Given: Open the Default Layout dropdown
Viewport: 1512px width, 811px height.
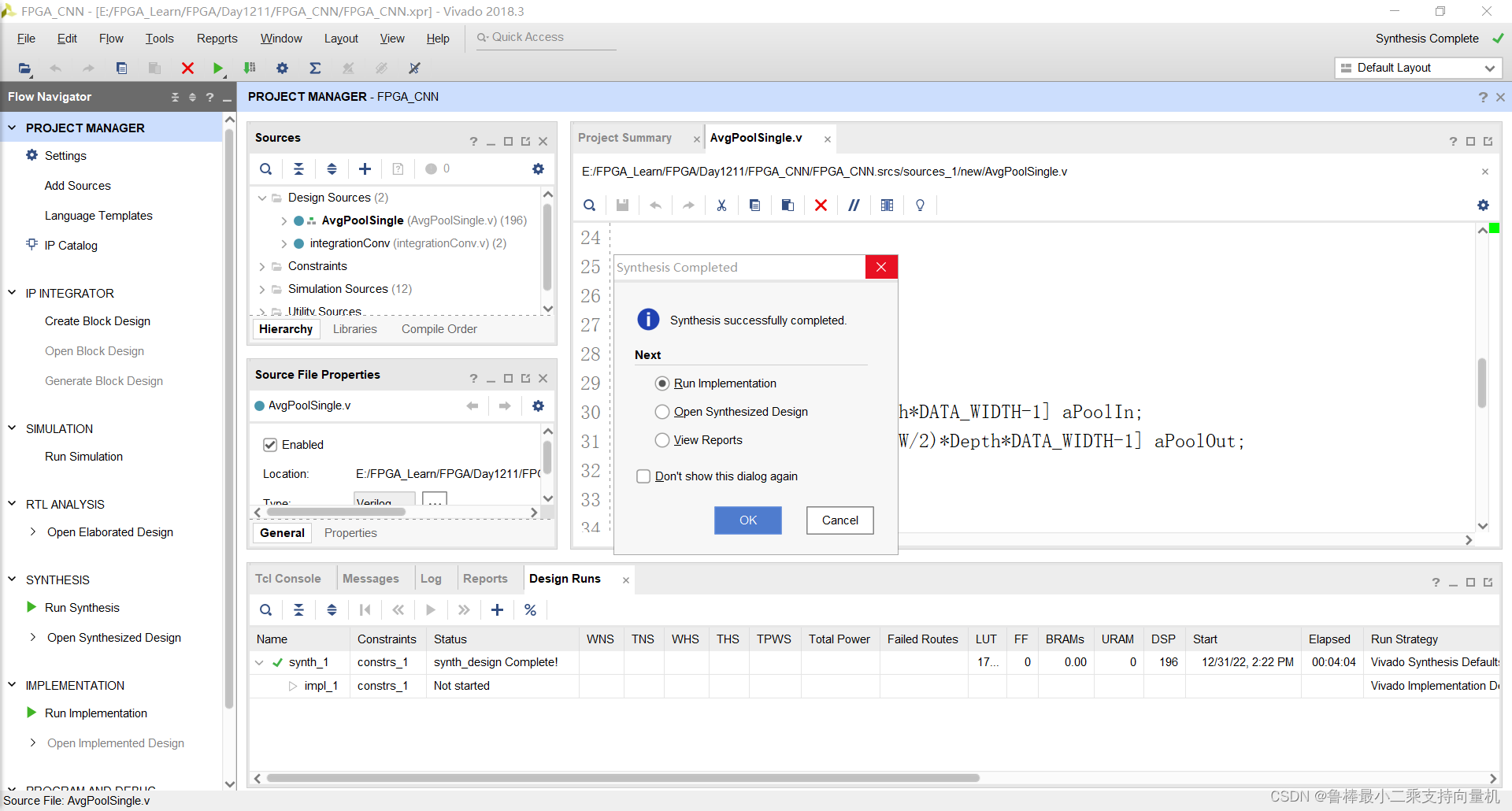Looking at the screenshot, I should click(1418, 68).
